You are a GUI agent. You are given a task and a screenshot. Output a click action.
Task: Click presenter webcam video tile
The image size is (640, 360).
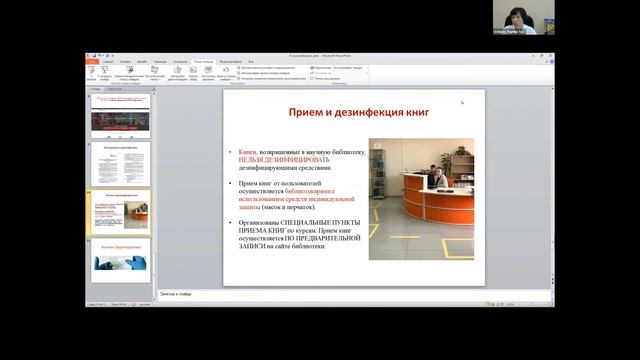(524, 17)
